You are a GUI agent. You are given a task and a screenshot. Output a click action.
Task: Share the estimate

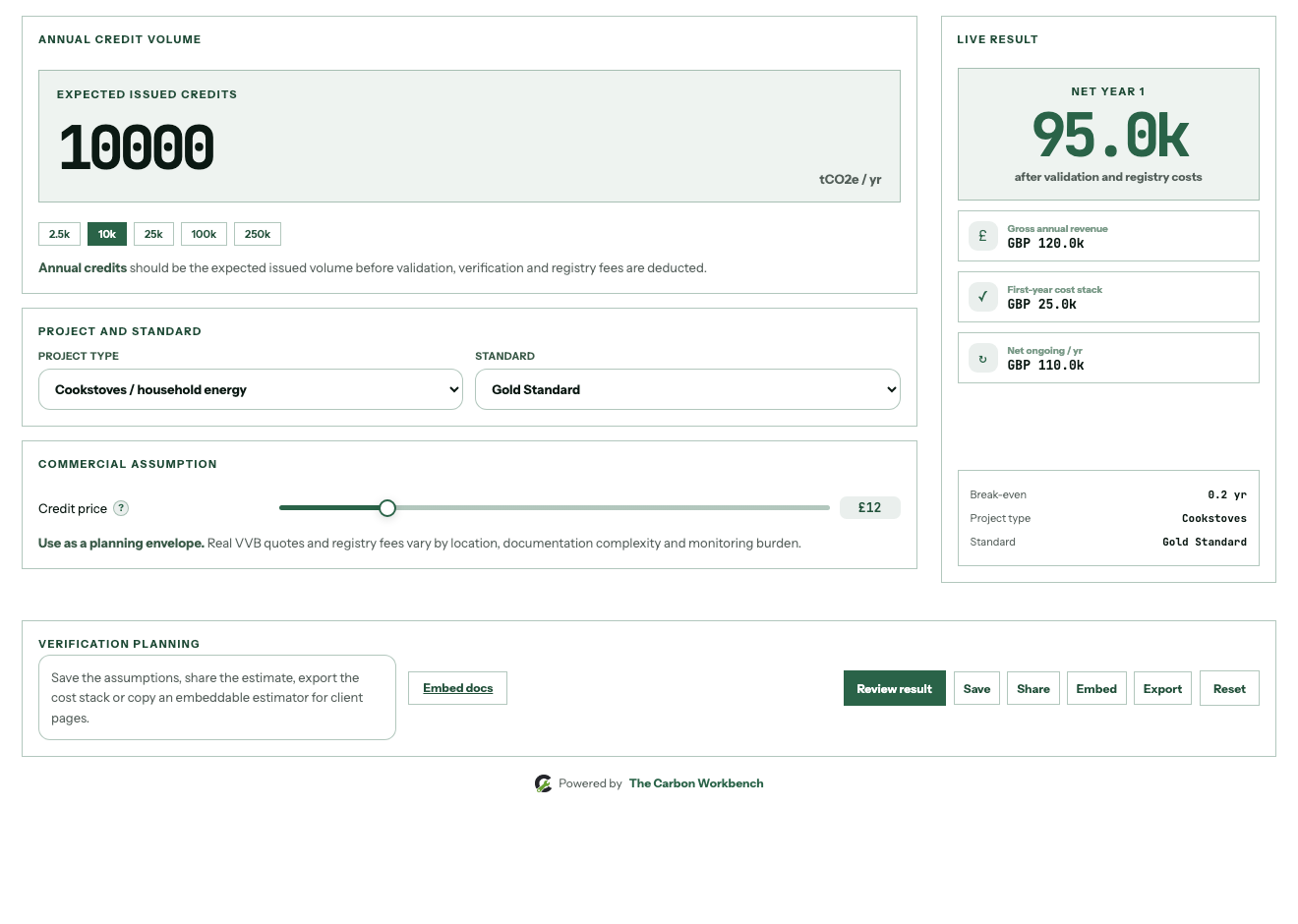click(x=1033, y=688)
